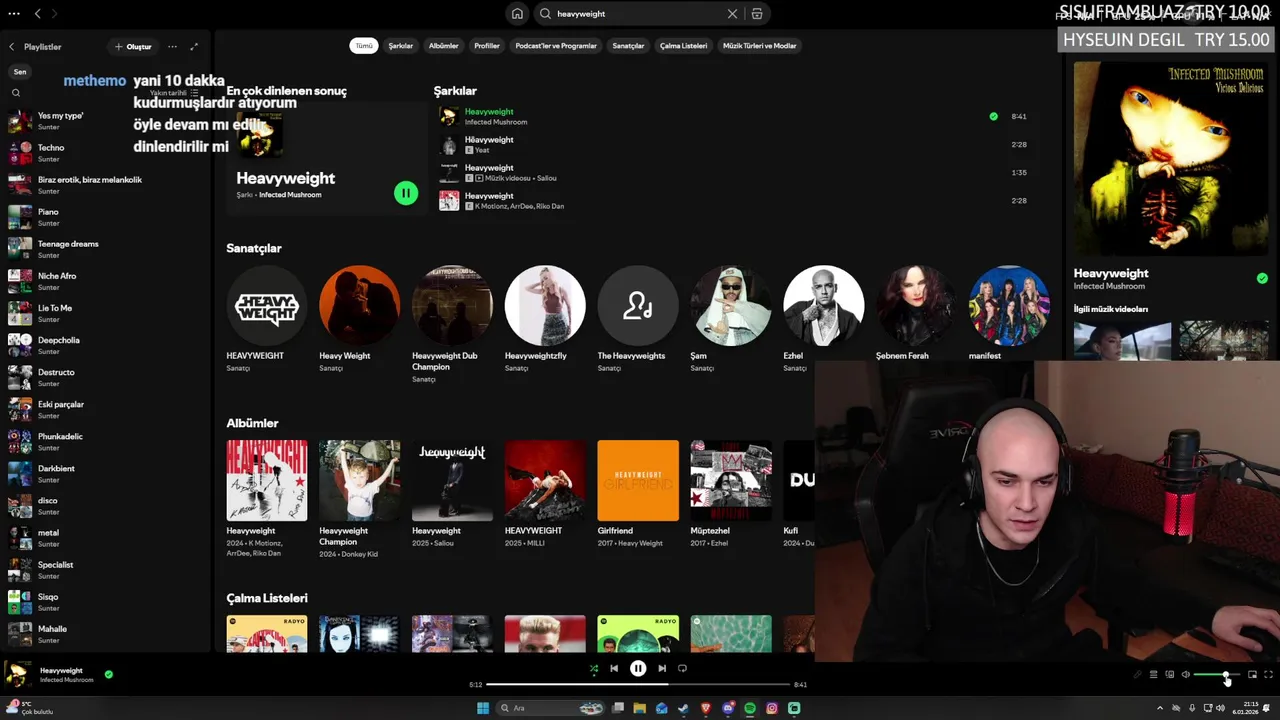Expand the library to full view
The width and height of the screenshot is (1280, 720).
pos(194,47)
